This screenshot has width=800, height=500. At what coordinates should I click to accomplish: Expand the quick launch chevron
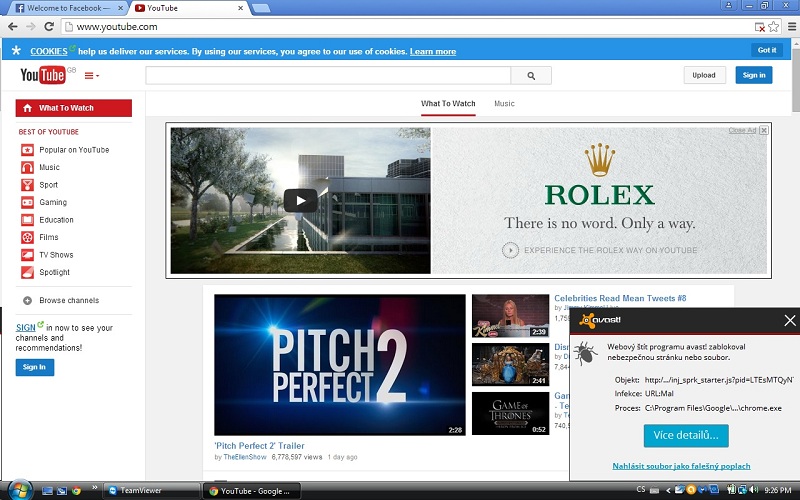pyautogui.click(x=94, y=488)
